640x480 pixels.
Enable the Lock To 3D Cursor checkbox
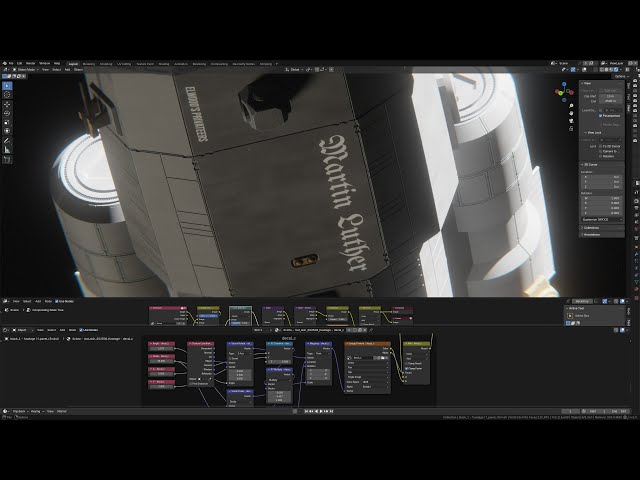tap(600, 146)
